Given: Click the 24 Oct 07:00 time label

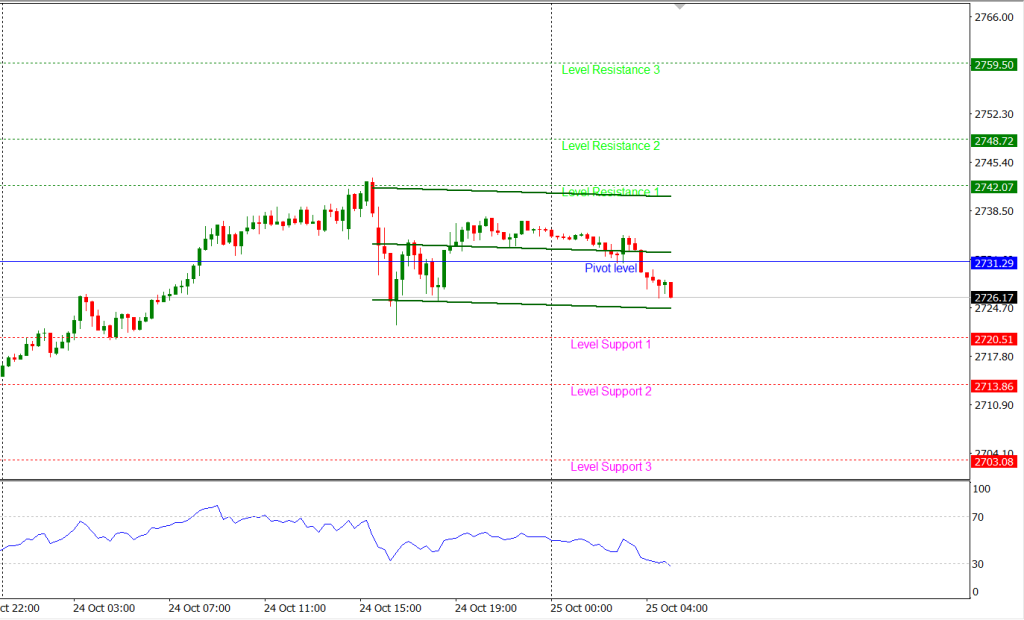Looking at the screenshot, I should click(199, 607).
